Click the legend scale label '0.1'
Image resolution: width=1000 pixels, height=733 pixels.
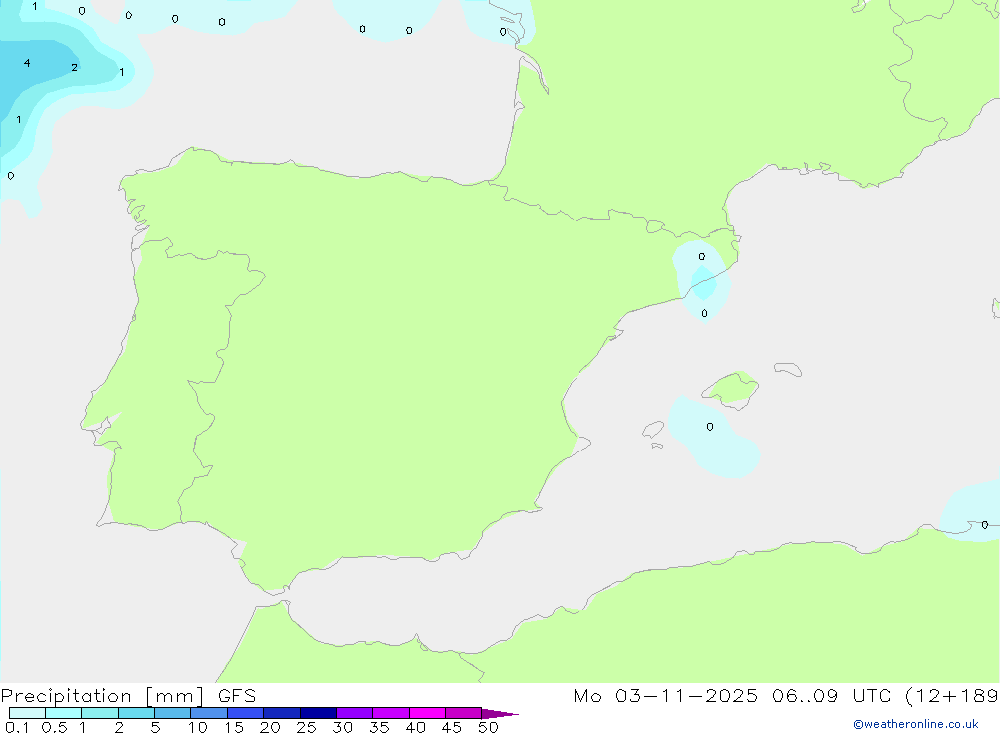coord(17,727)
